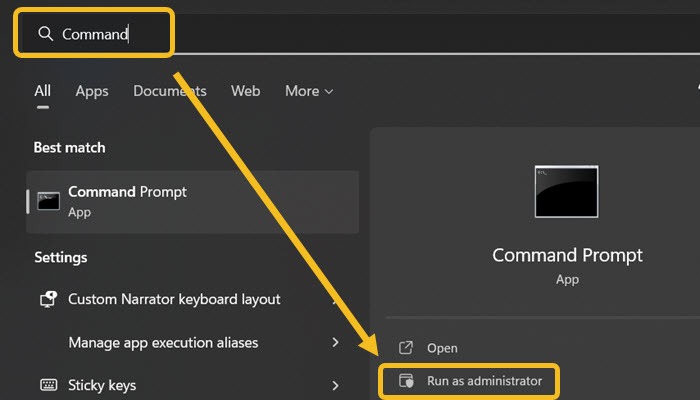This screenshot has width=700, height=400.
Task: Expand the chevron next to Sticky keys
Action: [x=335, y=385]
